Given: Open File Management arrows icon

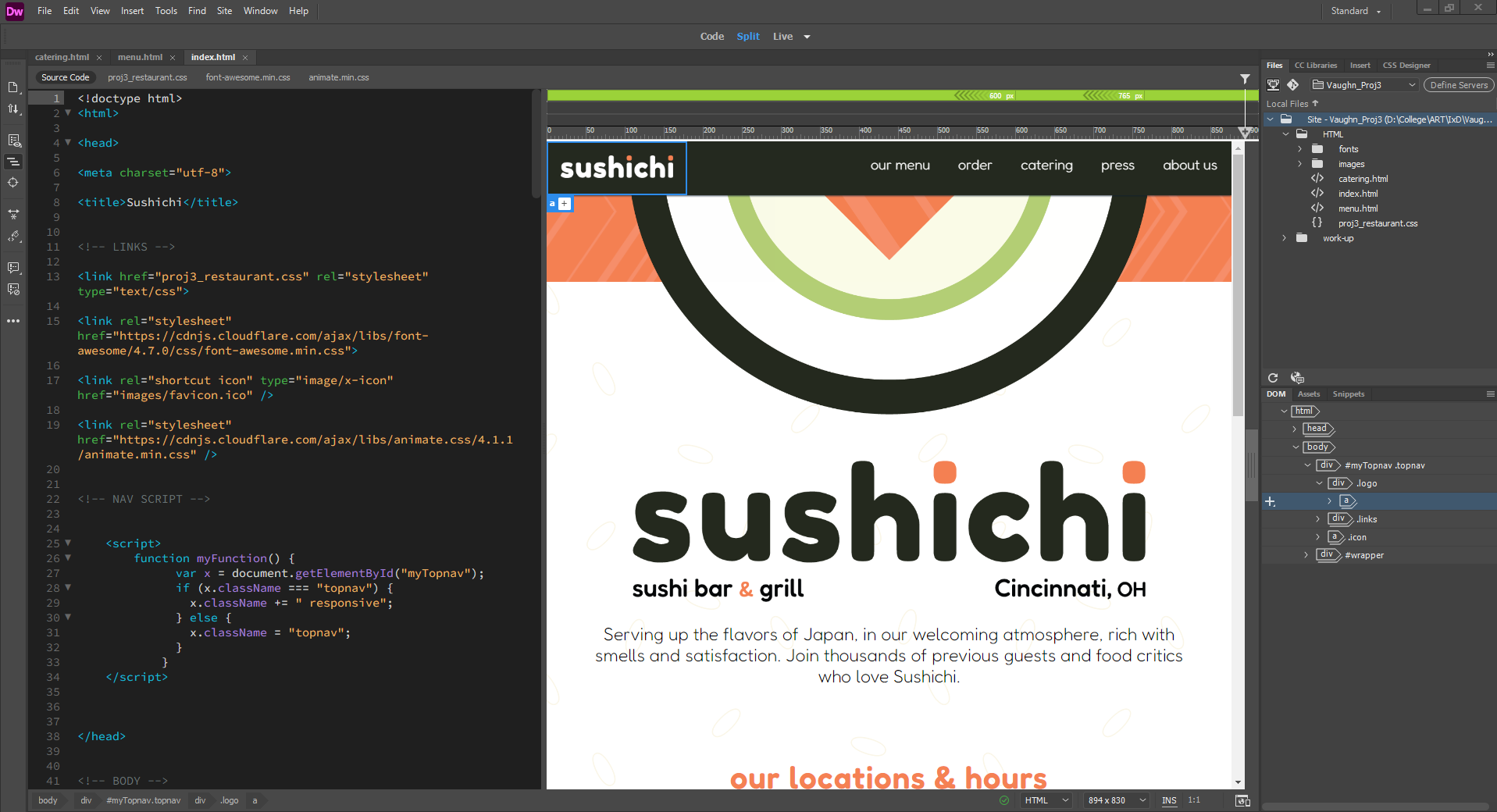Looking at the screenshot, I should pyautogui.click(x=13, y=109).
